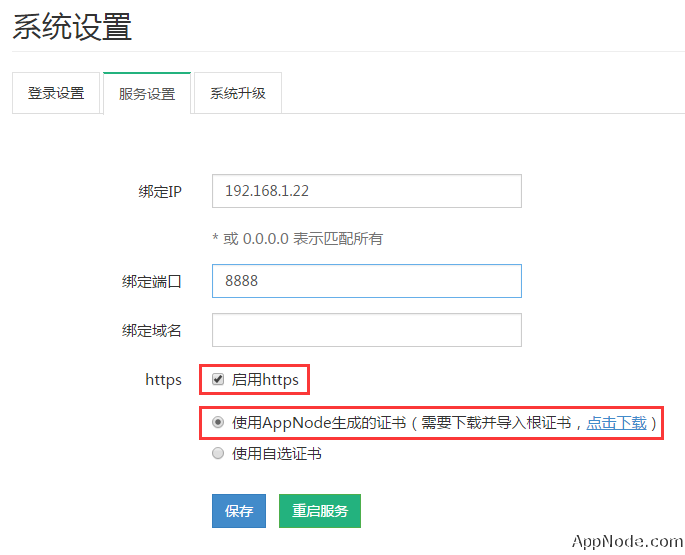The height and width of the screenshot is (555, 685).
Task: Click the 绑定域名 field label
Action: (152, 330)
